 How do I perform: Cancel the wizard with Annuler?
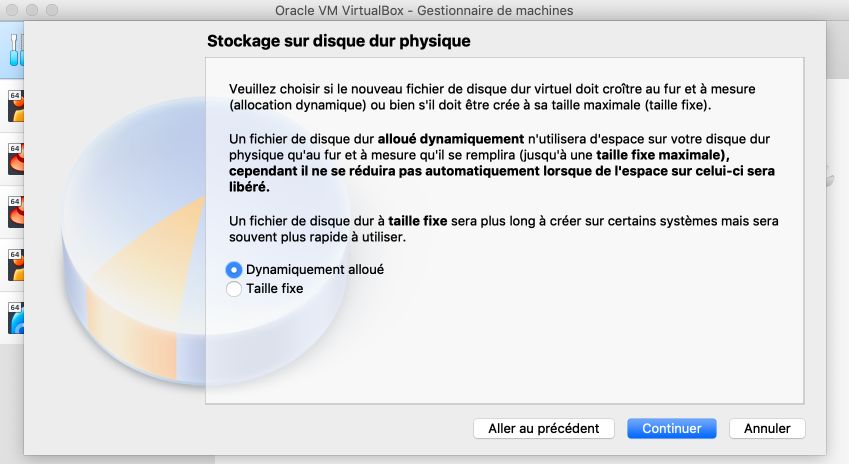[767, 428]
